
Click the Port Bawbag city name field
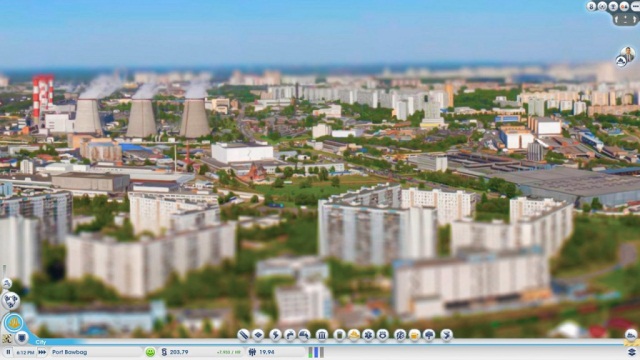[x=96, y=352]
